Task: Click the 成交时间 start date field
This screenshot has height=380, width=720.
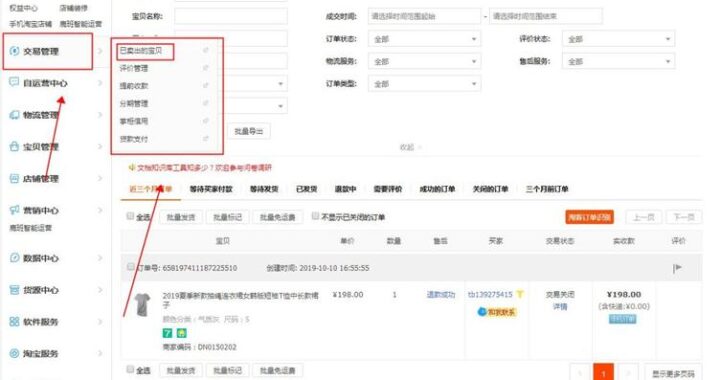Action: pyautogui.click(x=424, y=17)
